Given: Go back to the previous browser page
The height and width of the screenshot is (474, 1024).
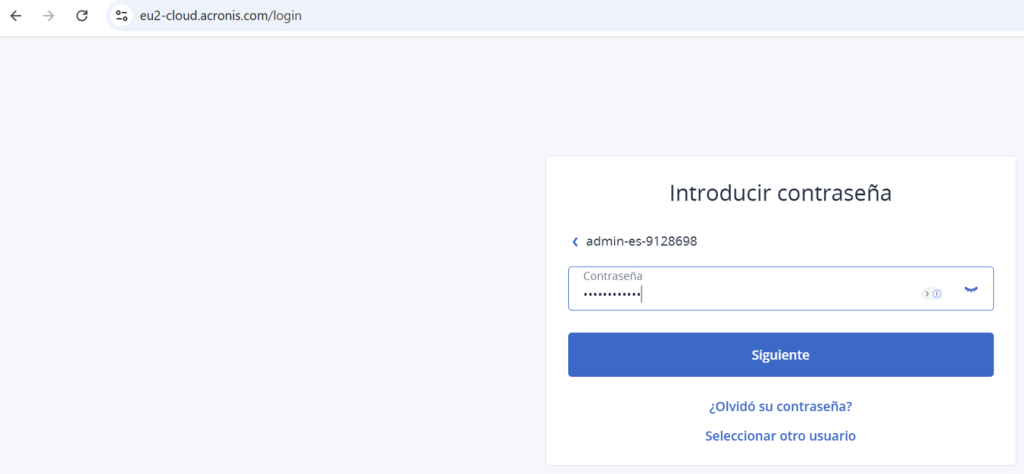Looking at the screenshot, I should click(x=16, y=16).
